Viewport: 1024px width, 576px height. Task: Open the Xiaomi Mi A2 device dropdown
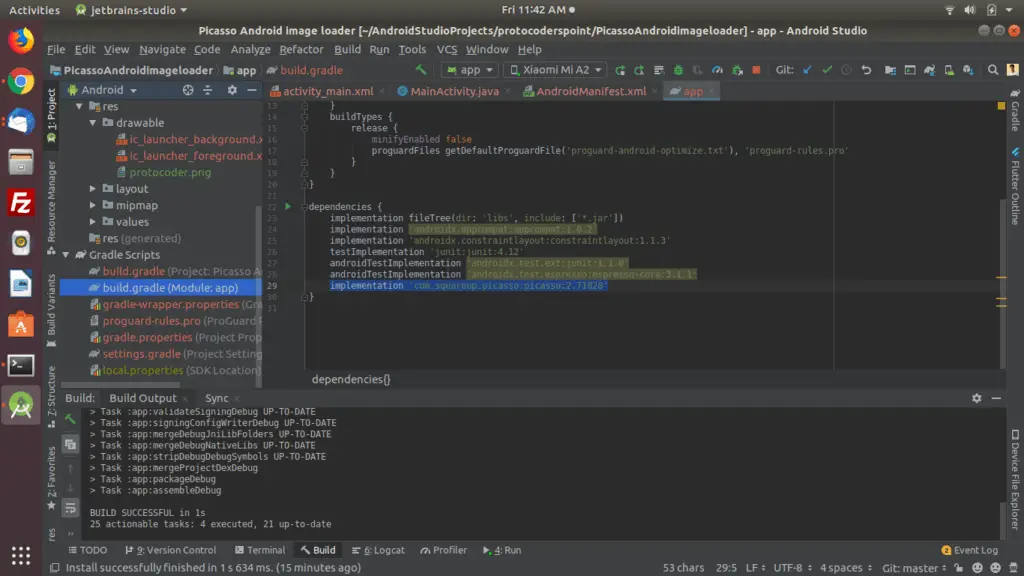(555, 70)
